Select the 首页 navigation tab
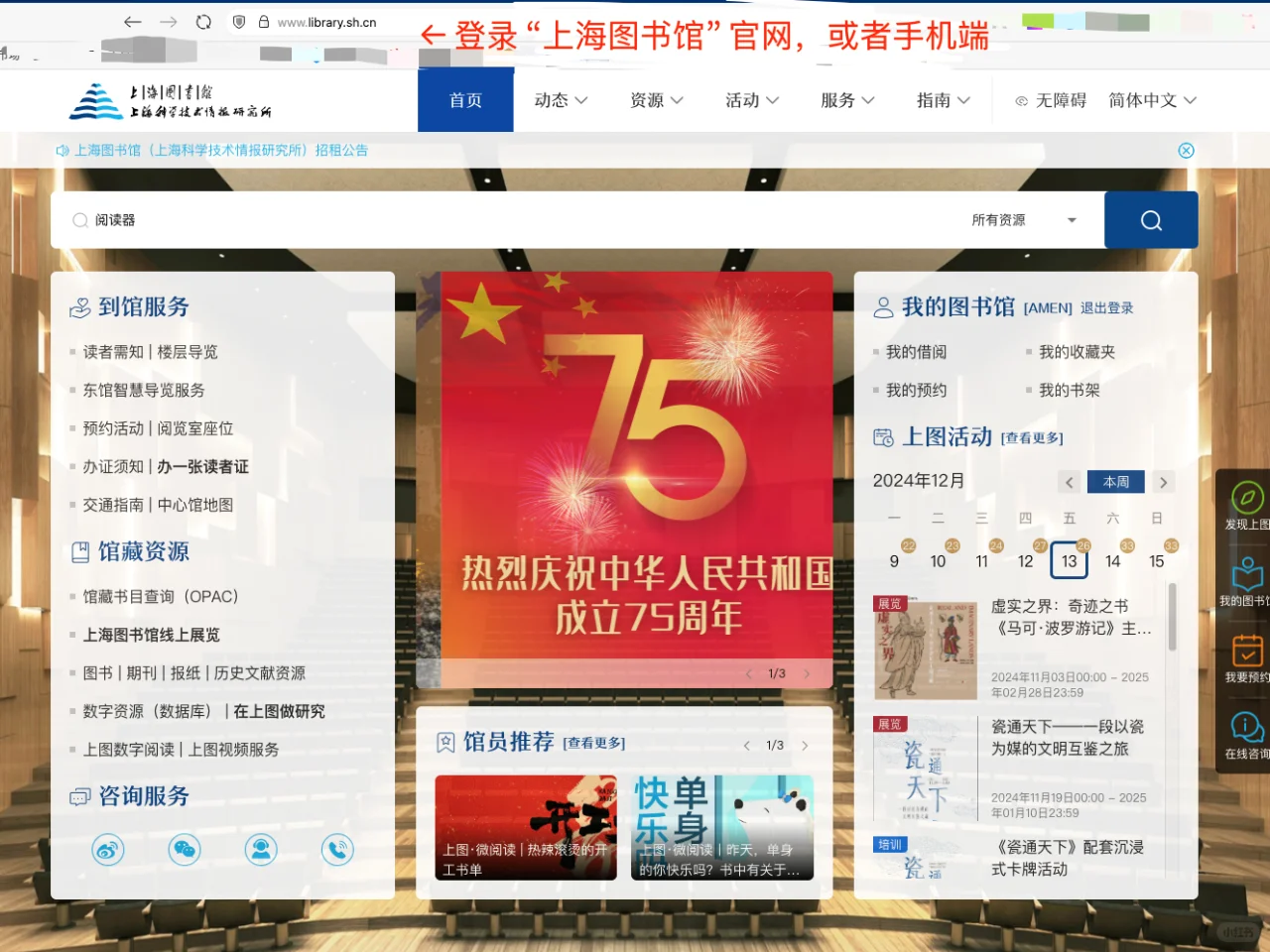Viewport: 1270px width, 952px height. (x=465, y=100)
